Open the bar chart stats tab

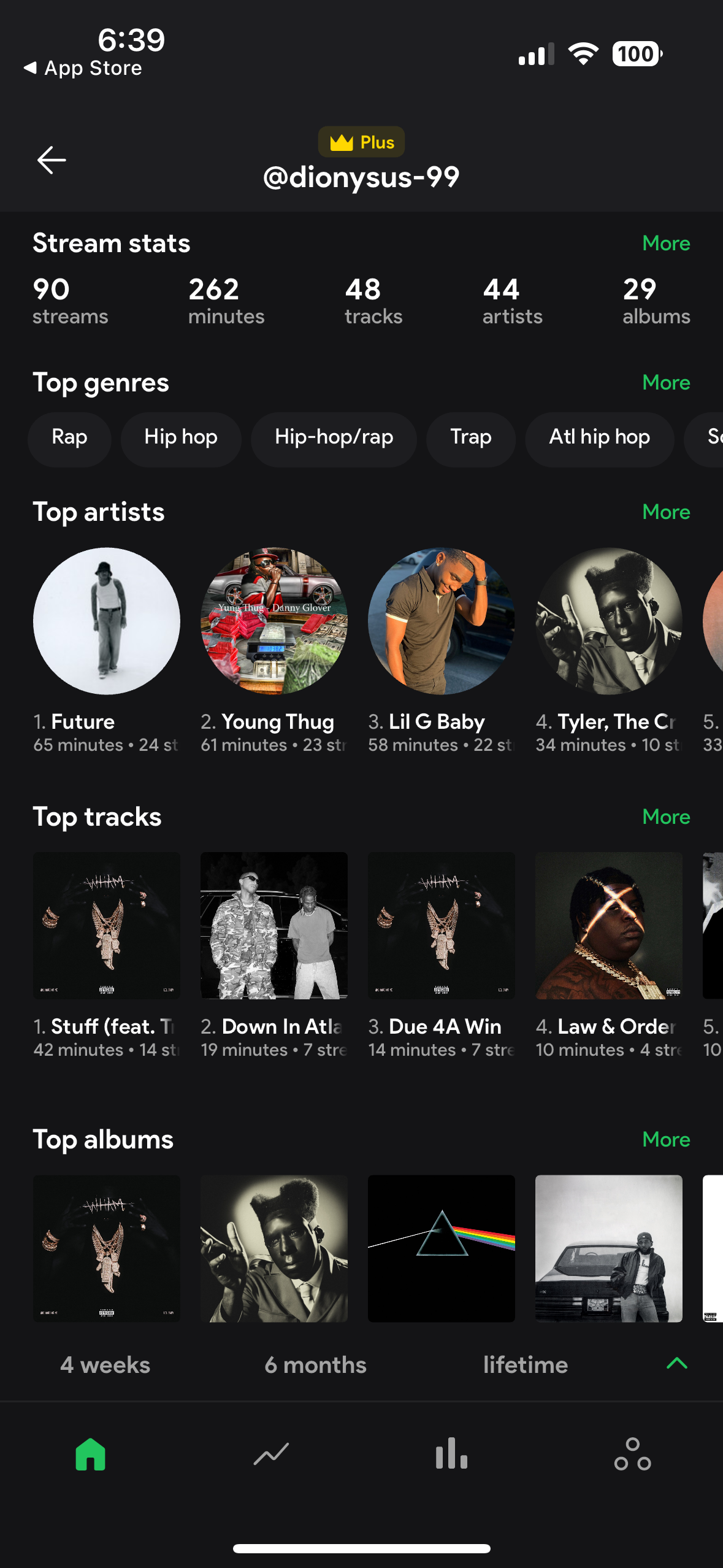(x=451, y=1455)
